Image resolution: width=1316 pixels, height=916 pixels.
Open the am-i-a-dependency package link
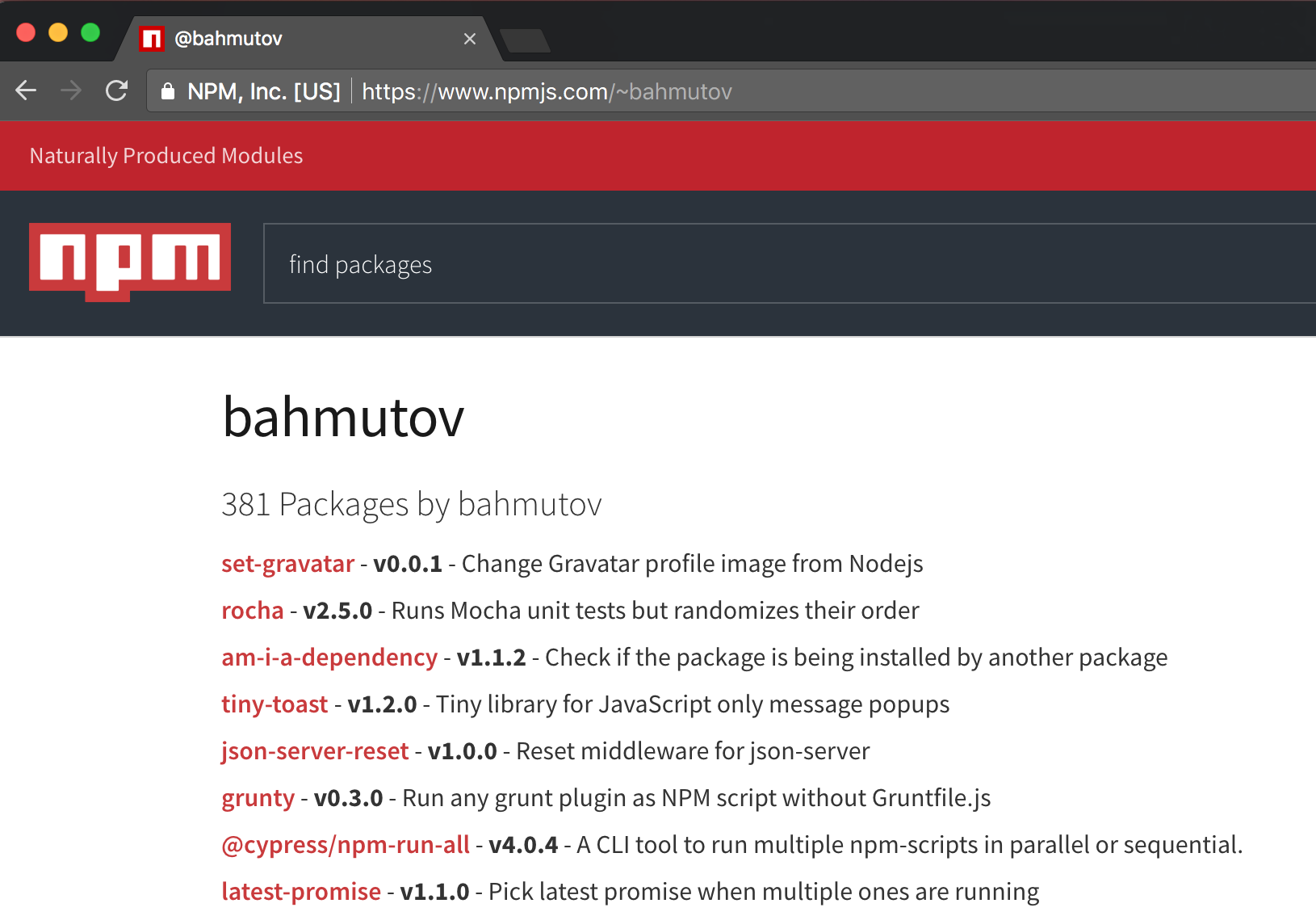click(x=329, y=658)
